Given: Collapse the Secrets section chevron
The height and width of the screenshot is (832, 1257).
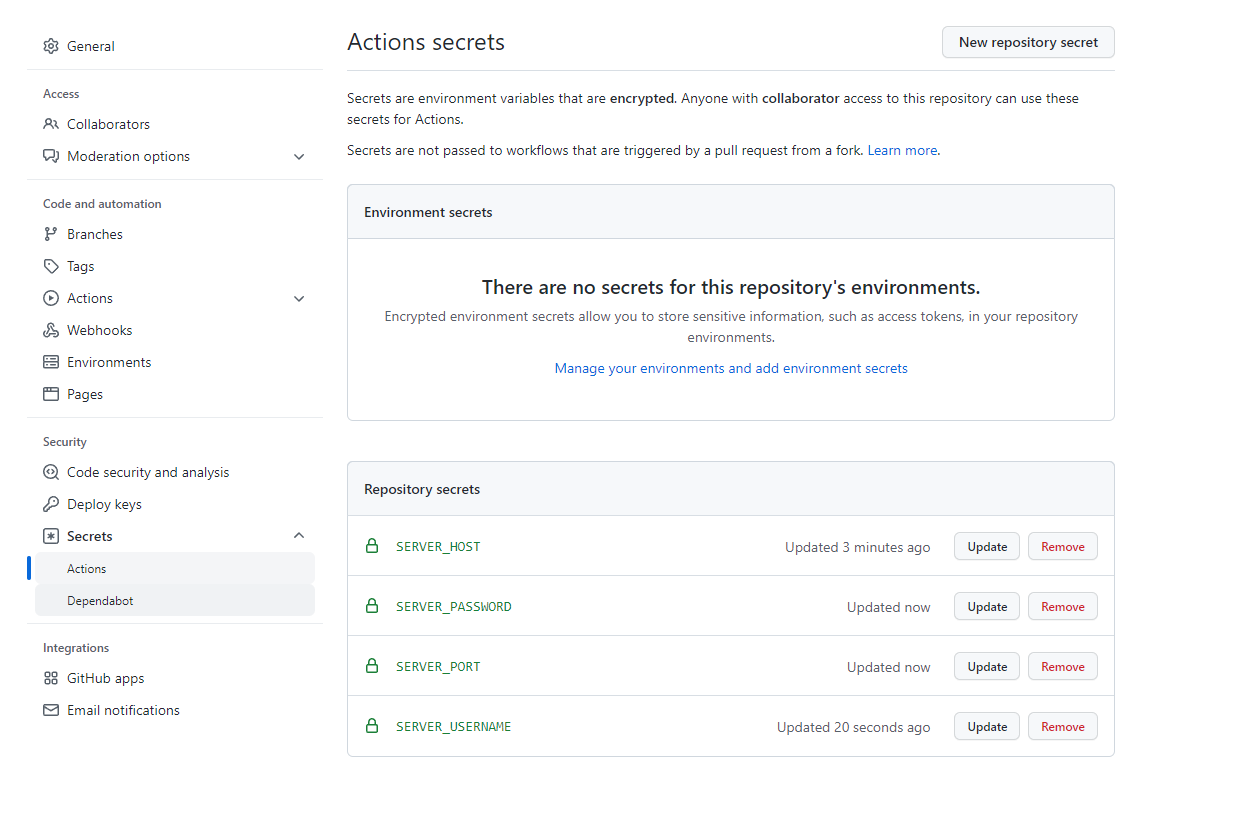Looking at the screenshot, I should pos(299,536).
